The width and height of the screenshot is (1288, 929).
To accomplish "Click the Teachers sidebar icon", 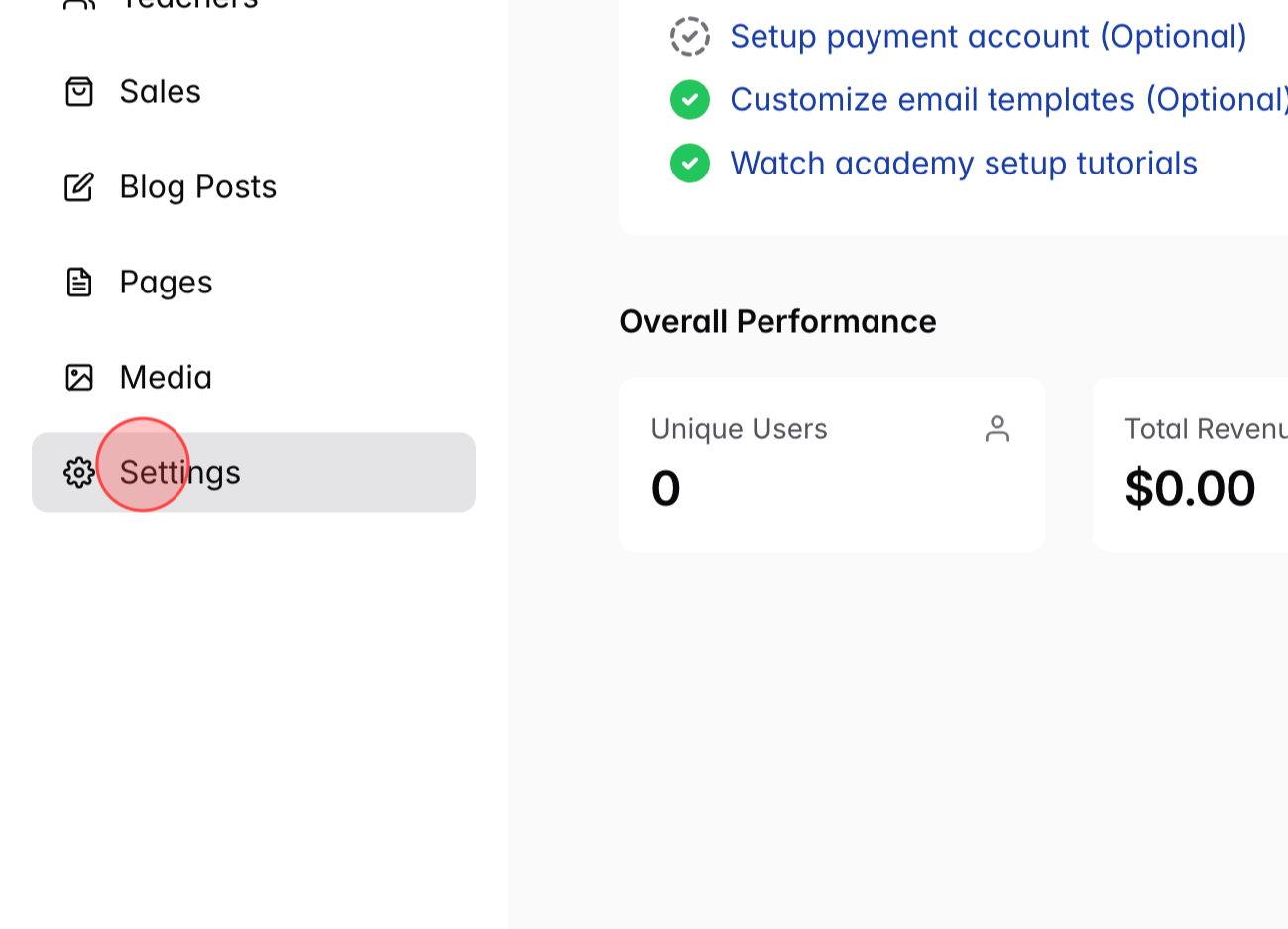I will 80,5.
